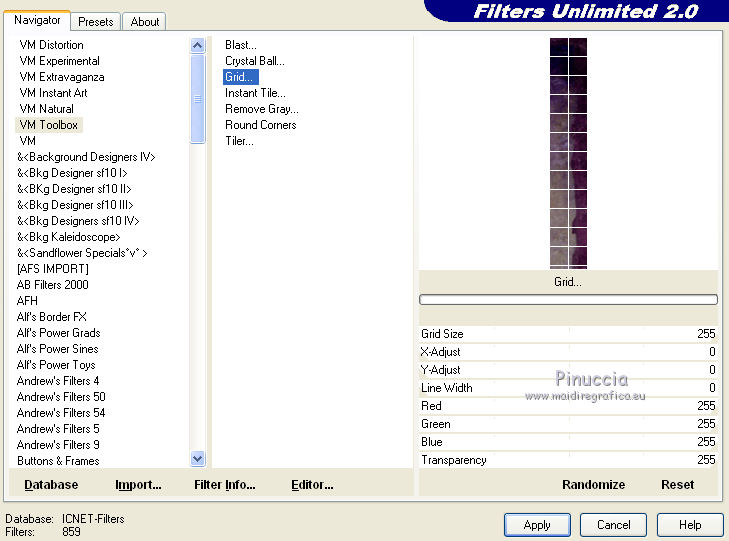Randomize the filter parameters
The height and width of the screenshot is (541, 729).
[x=593, y=485]
